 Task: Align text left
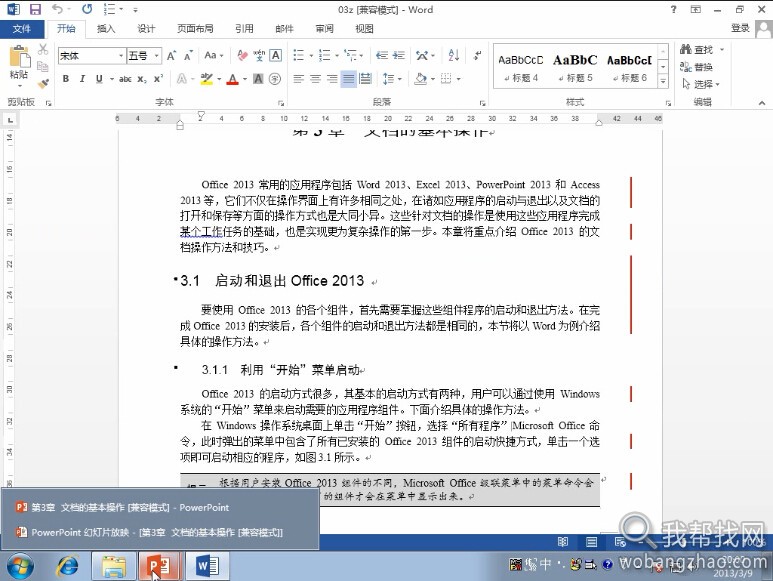click(x=298, y=79)
